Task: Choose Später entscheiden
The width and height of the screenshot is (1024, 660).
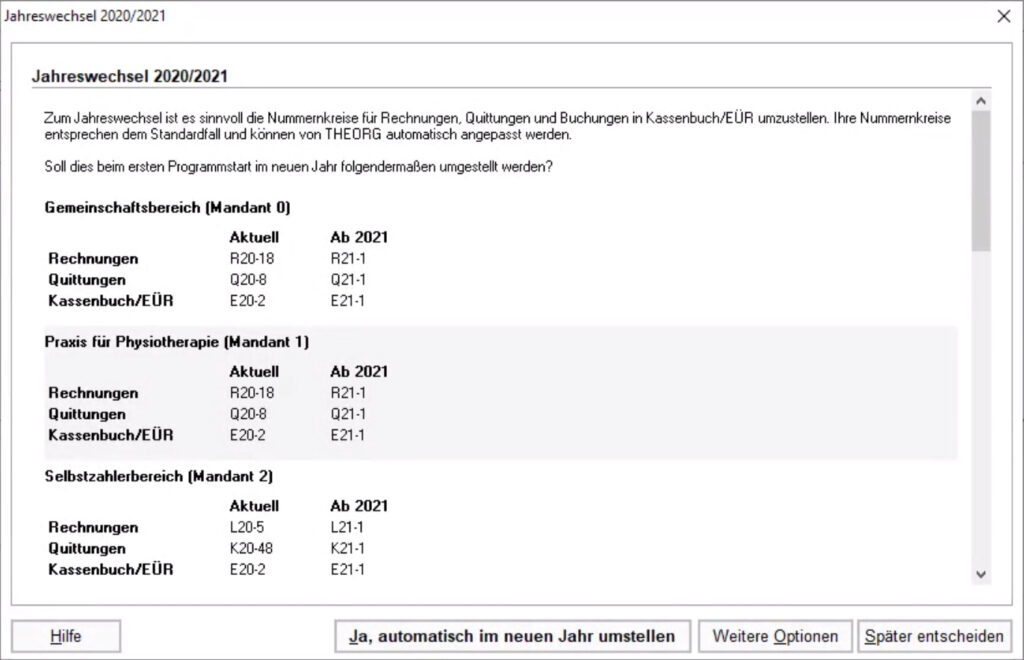Action: click(934, 636)
